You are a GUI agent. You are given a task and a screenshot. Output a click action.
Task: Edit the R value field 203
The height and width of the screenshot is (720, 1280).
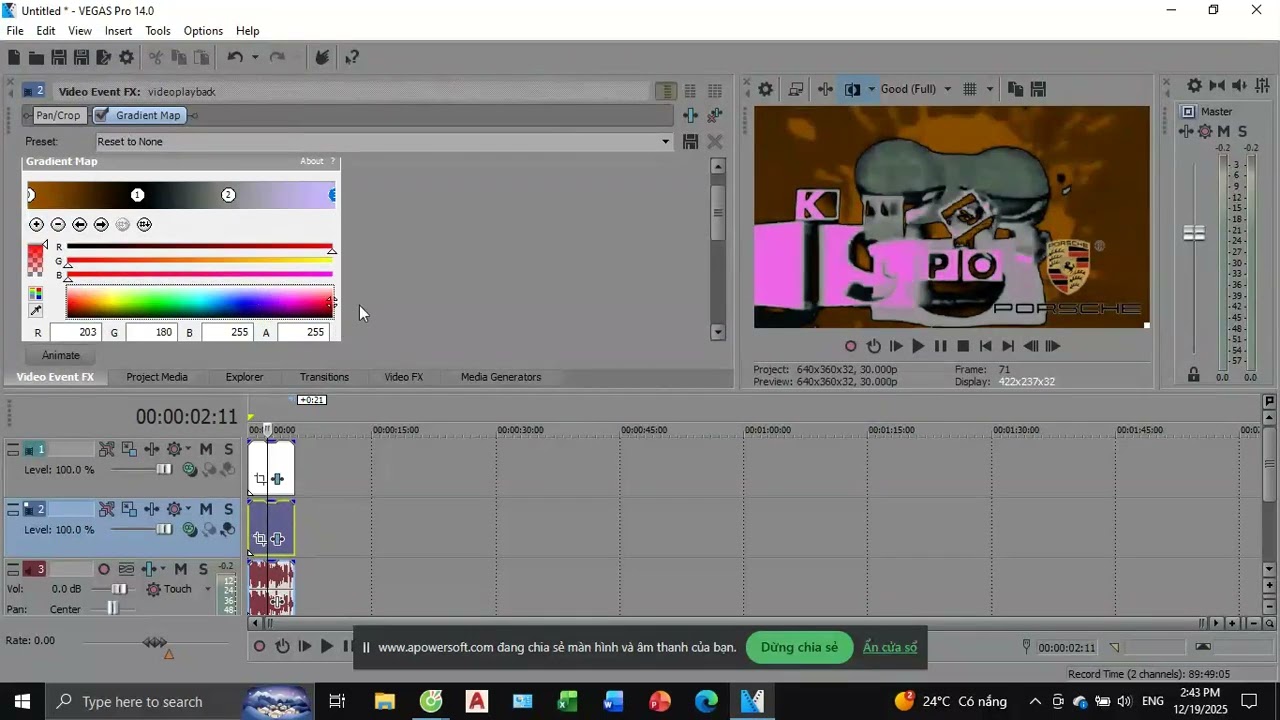pyautogui.click(x=75, y=332)
